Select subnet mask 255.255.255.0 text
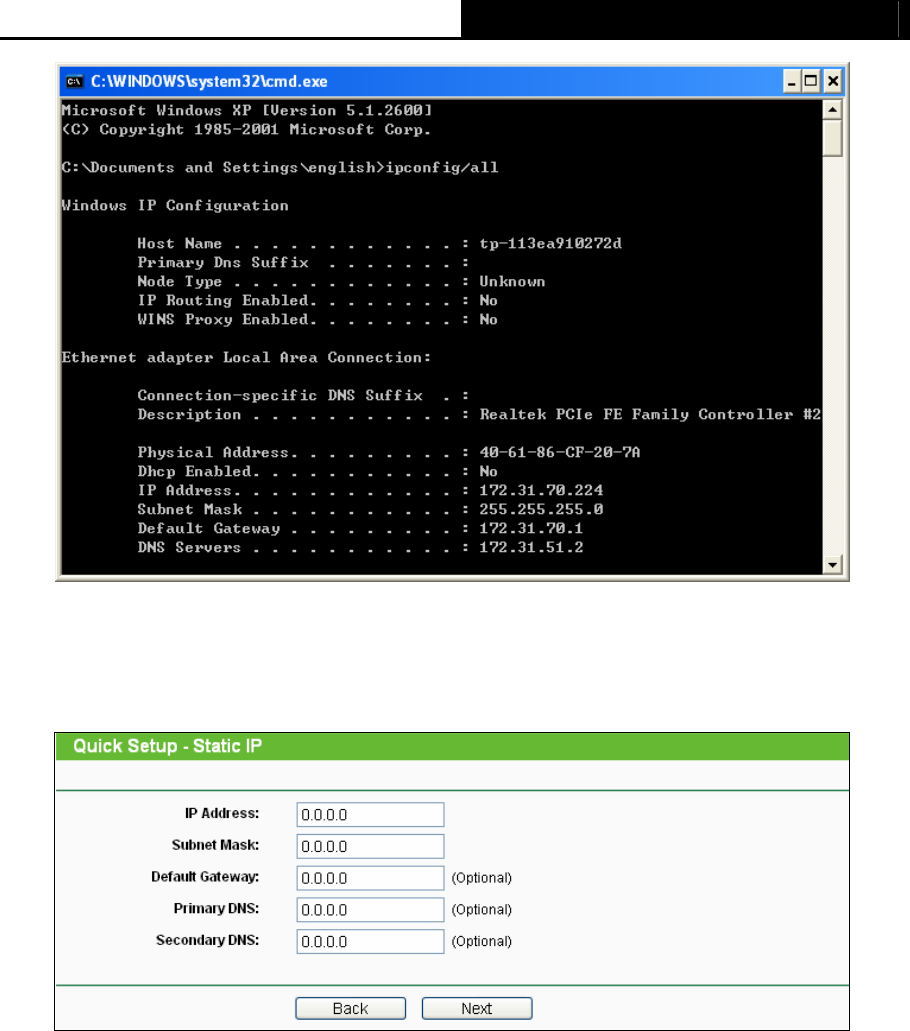Screen dimensions: 910x1031 tap(541, 510)
